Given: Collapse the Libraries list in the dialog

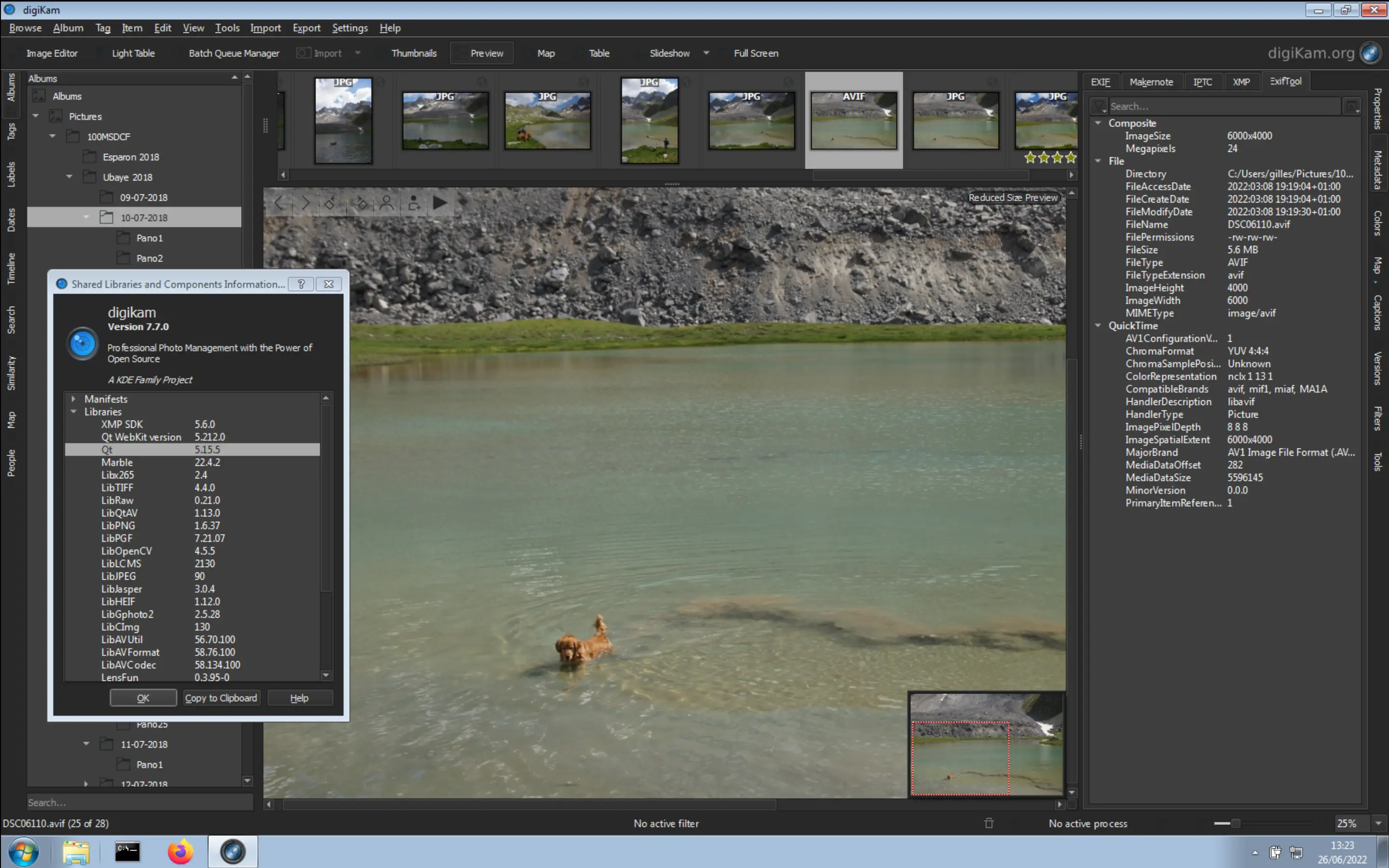Looking at the screenshot, I should pos(73,412).
